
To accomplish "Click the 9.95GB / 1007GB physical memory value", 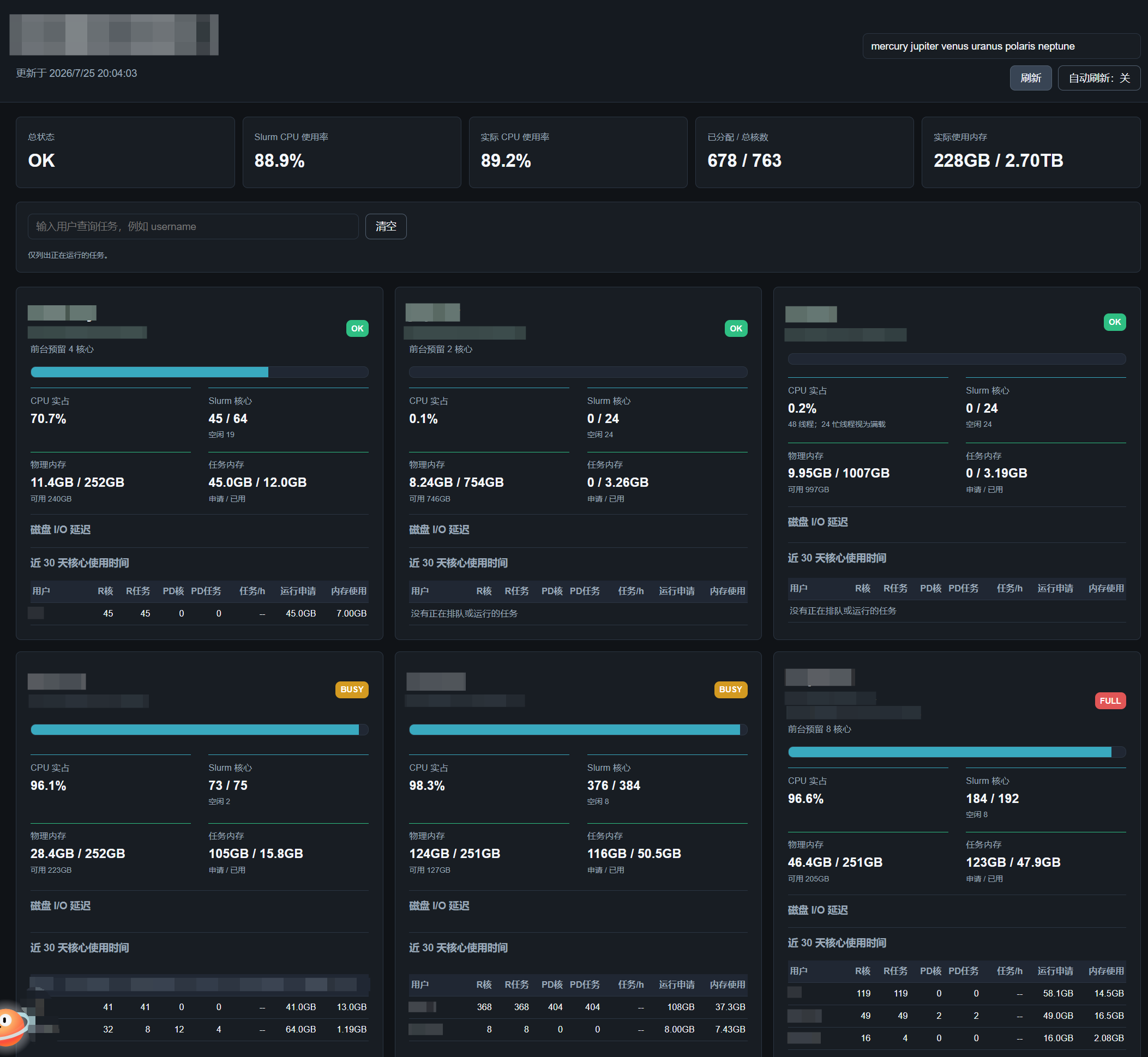I will (x=838, y=473).
